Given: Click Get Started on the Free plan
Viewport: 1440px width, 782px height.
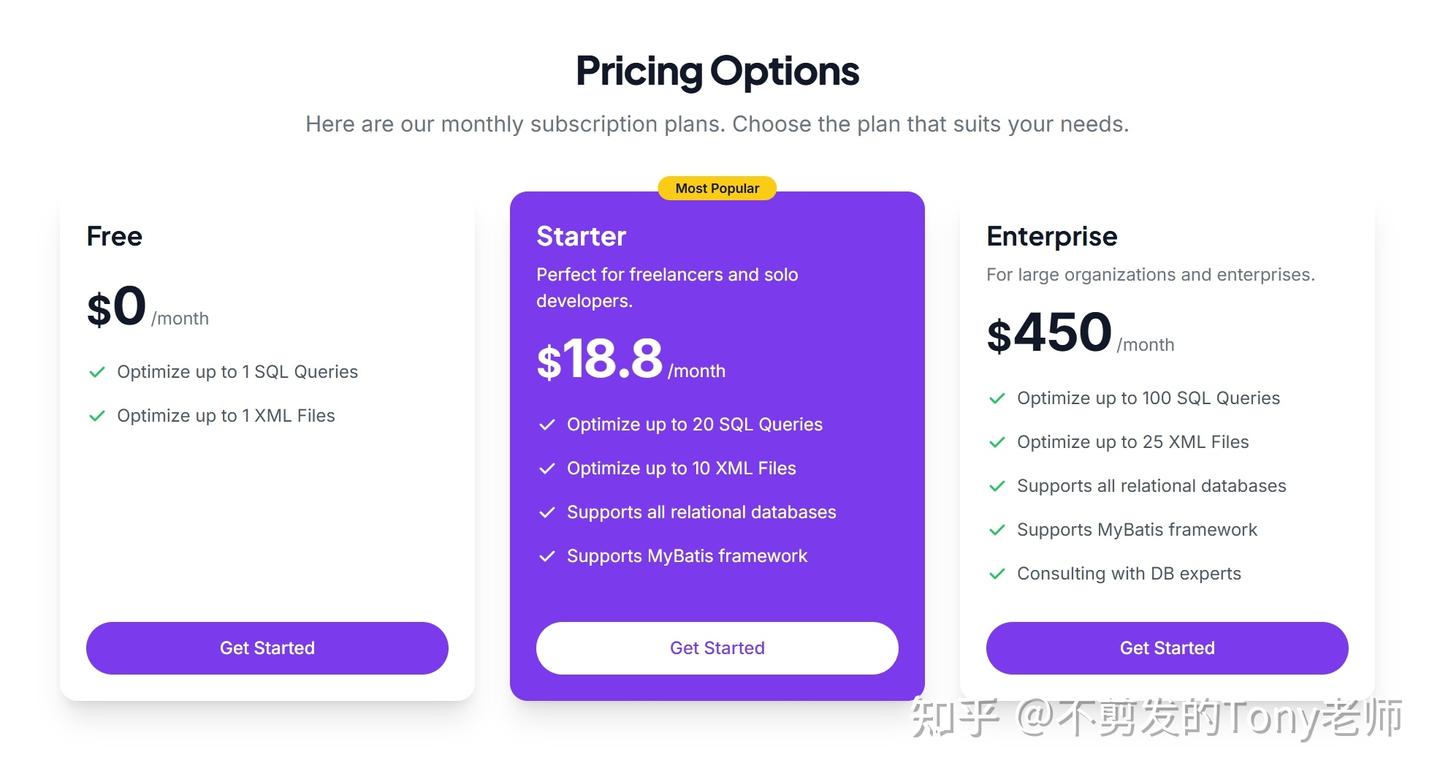Looking at the screenshot, I should 267,648.
